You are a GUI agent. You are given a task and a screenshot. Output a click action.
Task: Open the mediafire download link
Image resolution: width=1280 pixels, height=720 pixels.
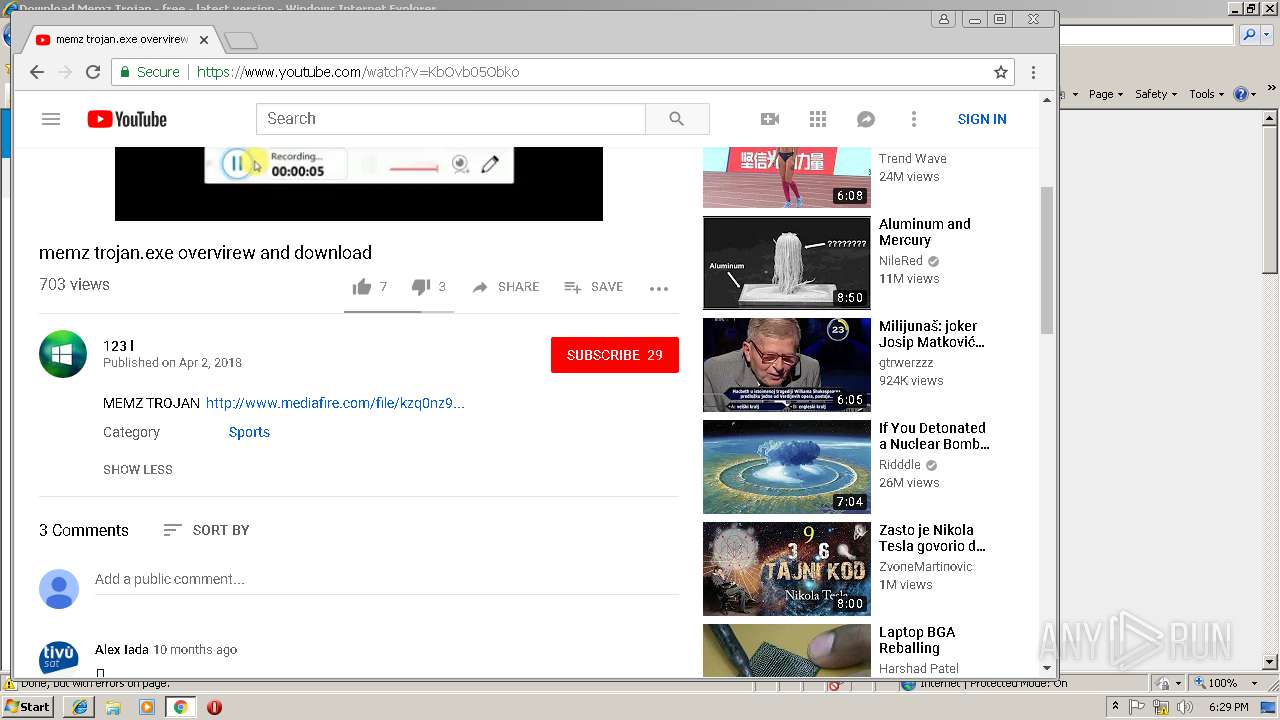click(x=335, y=403)
